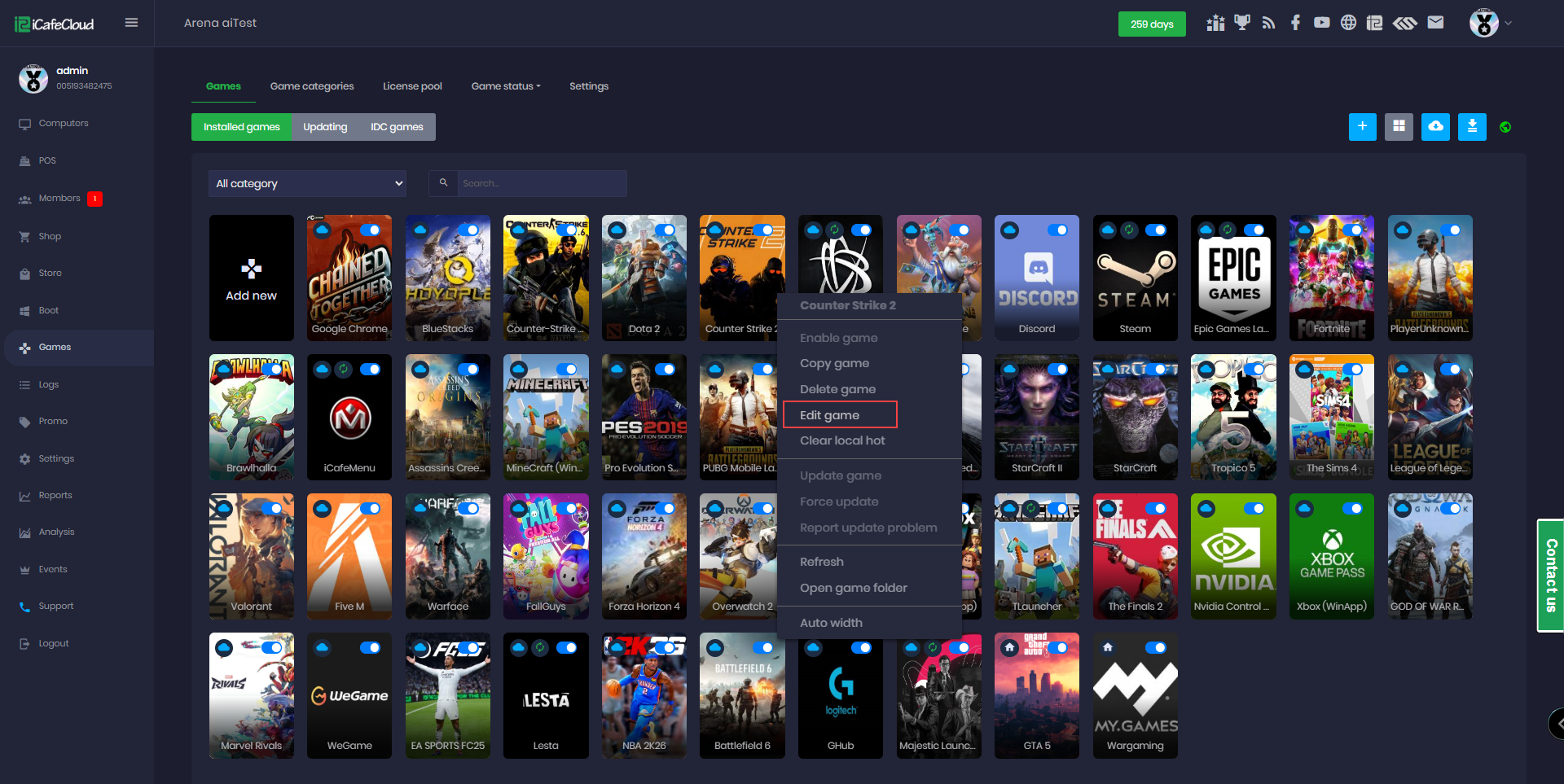Open Computers in the sidebar
The height and width of the screenshot is (784, 1564).
(64, 124)
